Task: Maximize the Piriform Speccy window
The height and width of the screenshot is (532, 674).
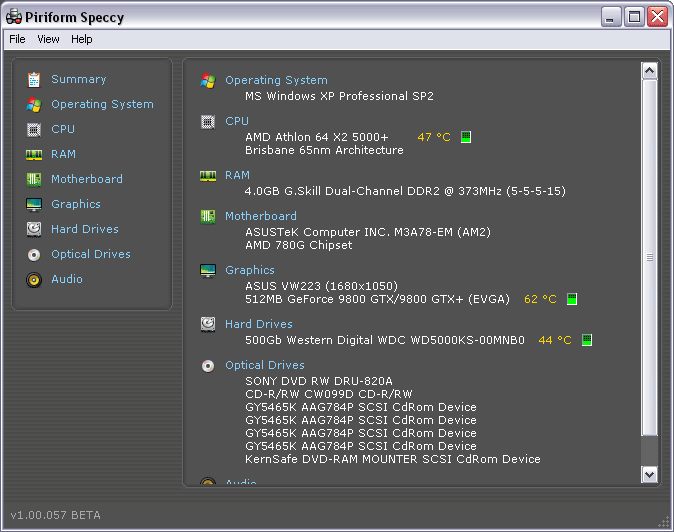Action: coord(634,17)
